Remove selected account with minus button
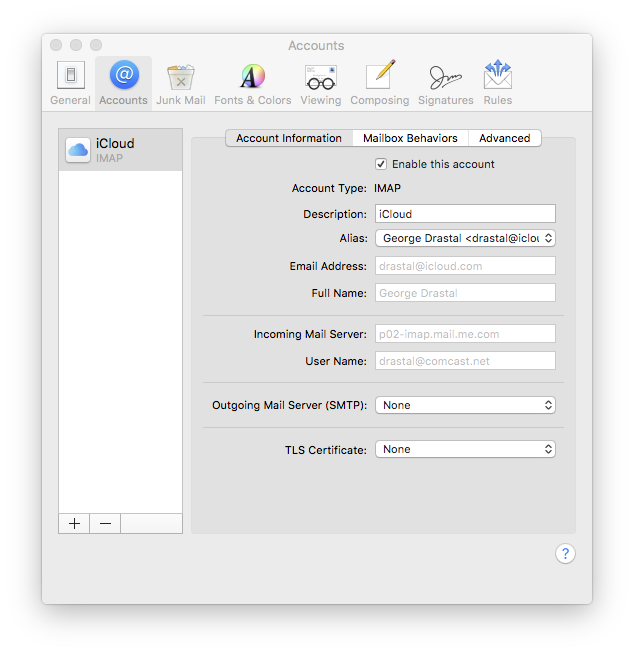 106,523
